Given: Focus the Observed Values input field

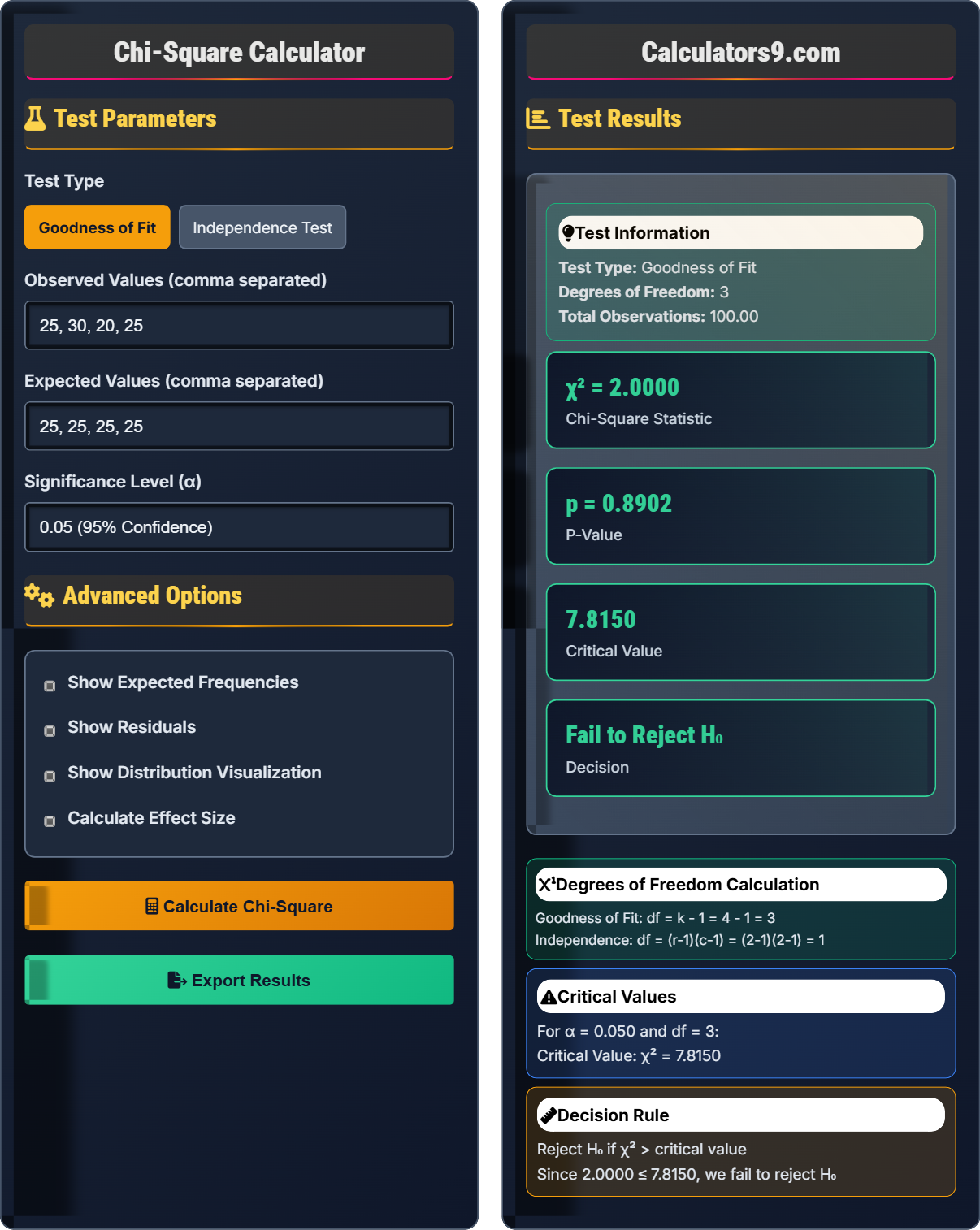Looking at the screenshot, I should 239,326.
